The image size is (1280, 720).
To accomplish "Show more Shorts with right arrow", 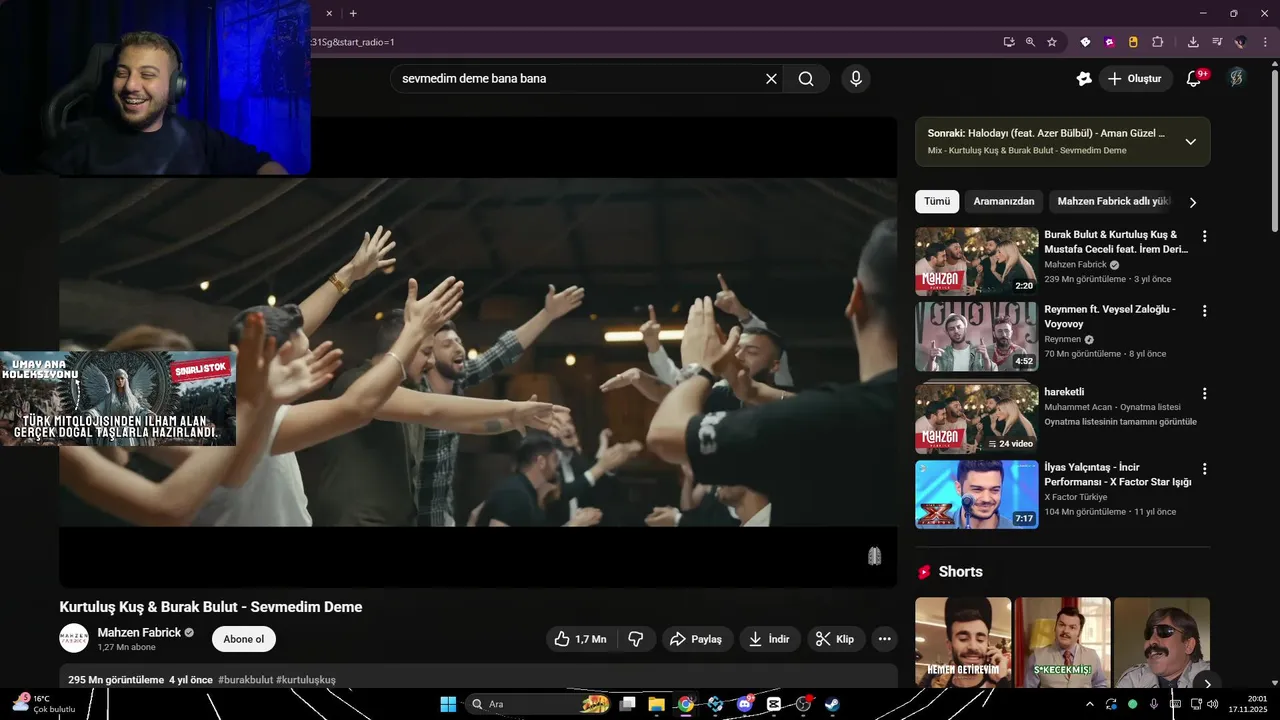I will coord(1207,684).
